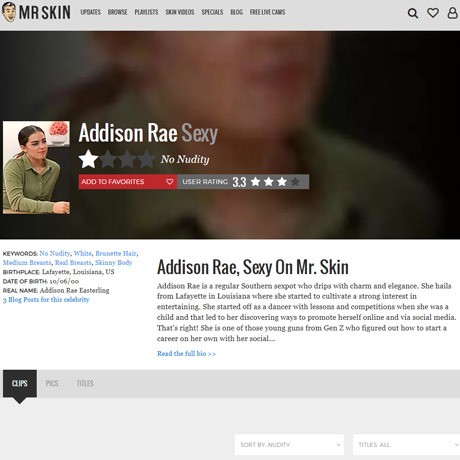
Task: Select the Clips tab
Action: [x=20, y=383]
